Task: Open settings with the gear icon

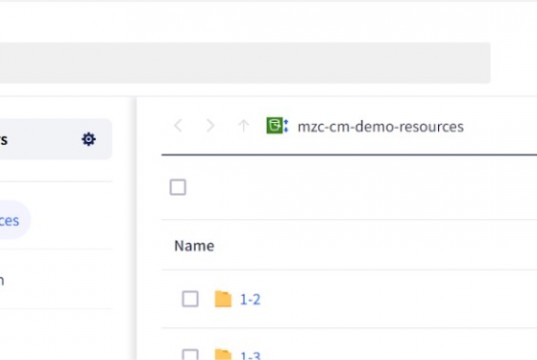Action: click(x=89, y=139)
